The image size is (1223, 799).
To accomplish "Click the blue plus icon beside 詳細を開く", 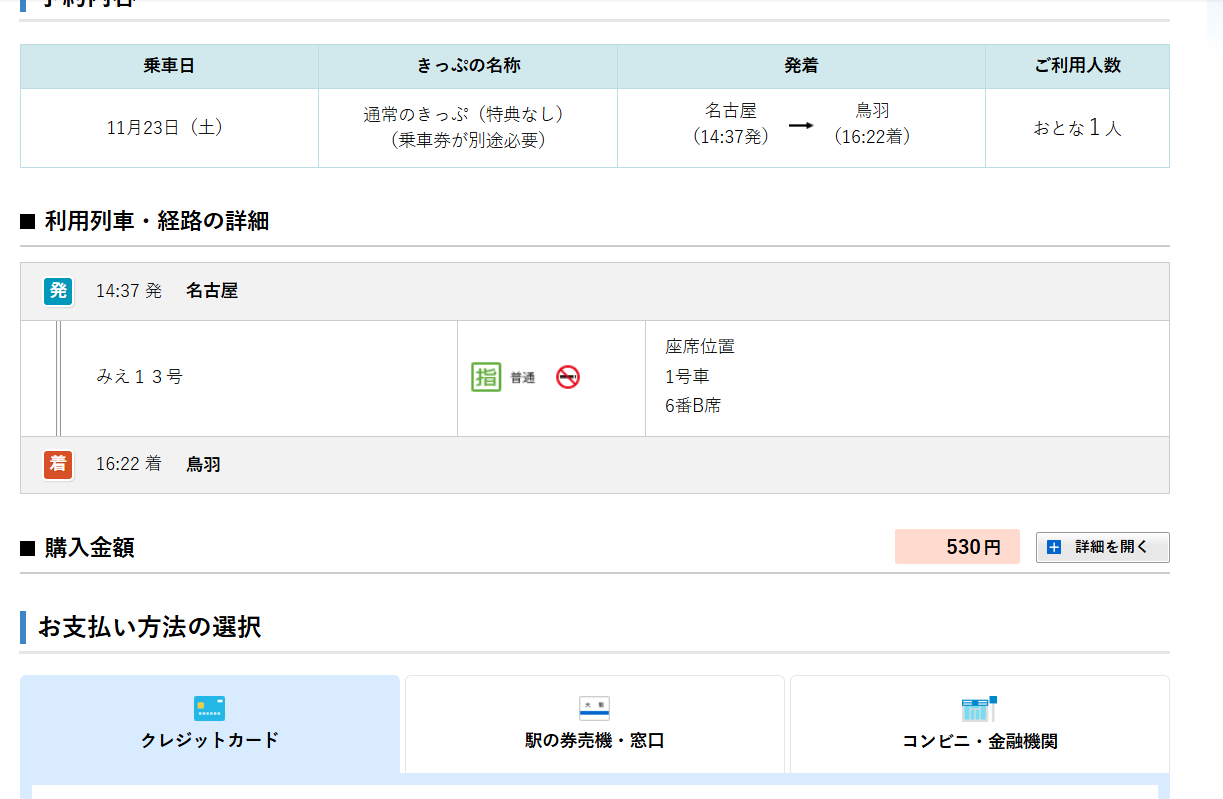I will coord(1053,547).
